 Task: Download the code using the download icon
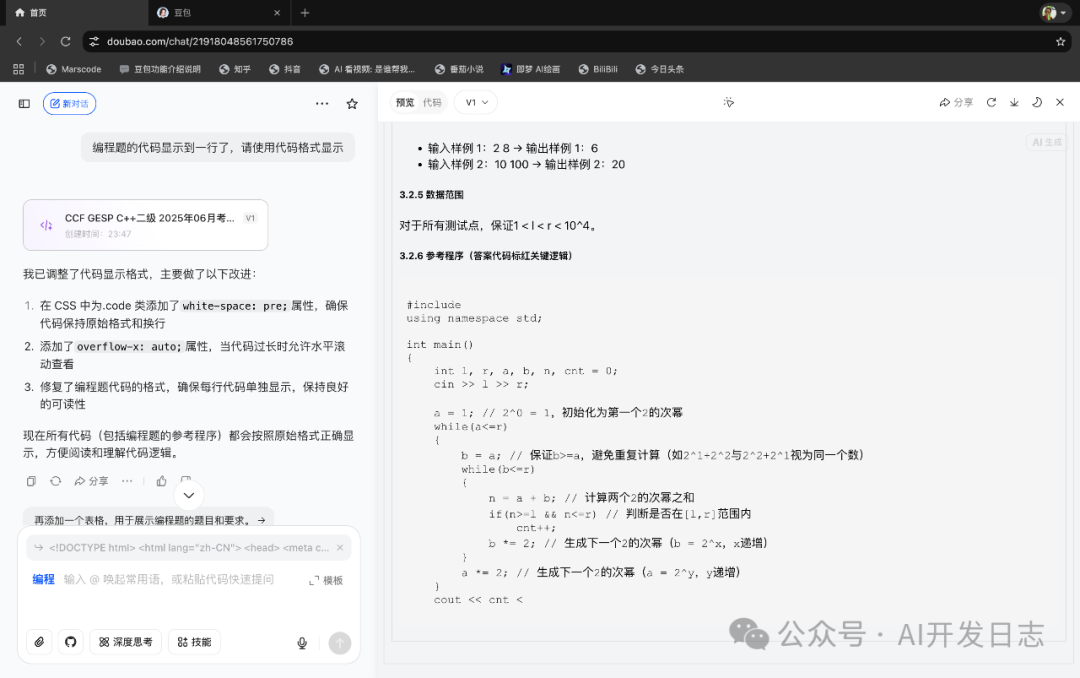coord(1013,102)
